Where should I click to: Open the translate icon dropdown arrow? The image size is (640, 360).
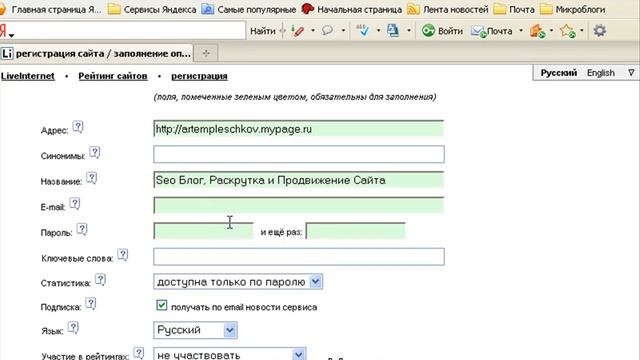(x=409, y=31)
